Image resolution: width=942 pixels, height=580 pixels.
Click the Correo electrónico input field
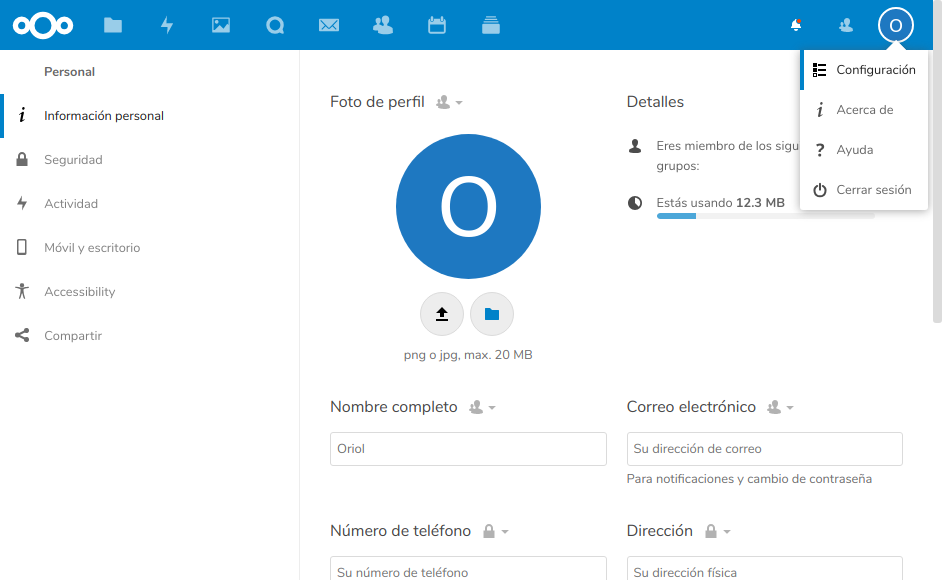[x=764, y=449]
